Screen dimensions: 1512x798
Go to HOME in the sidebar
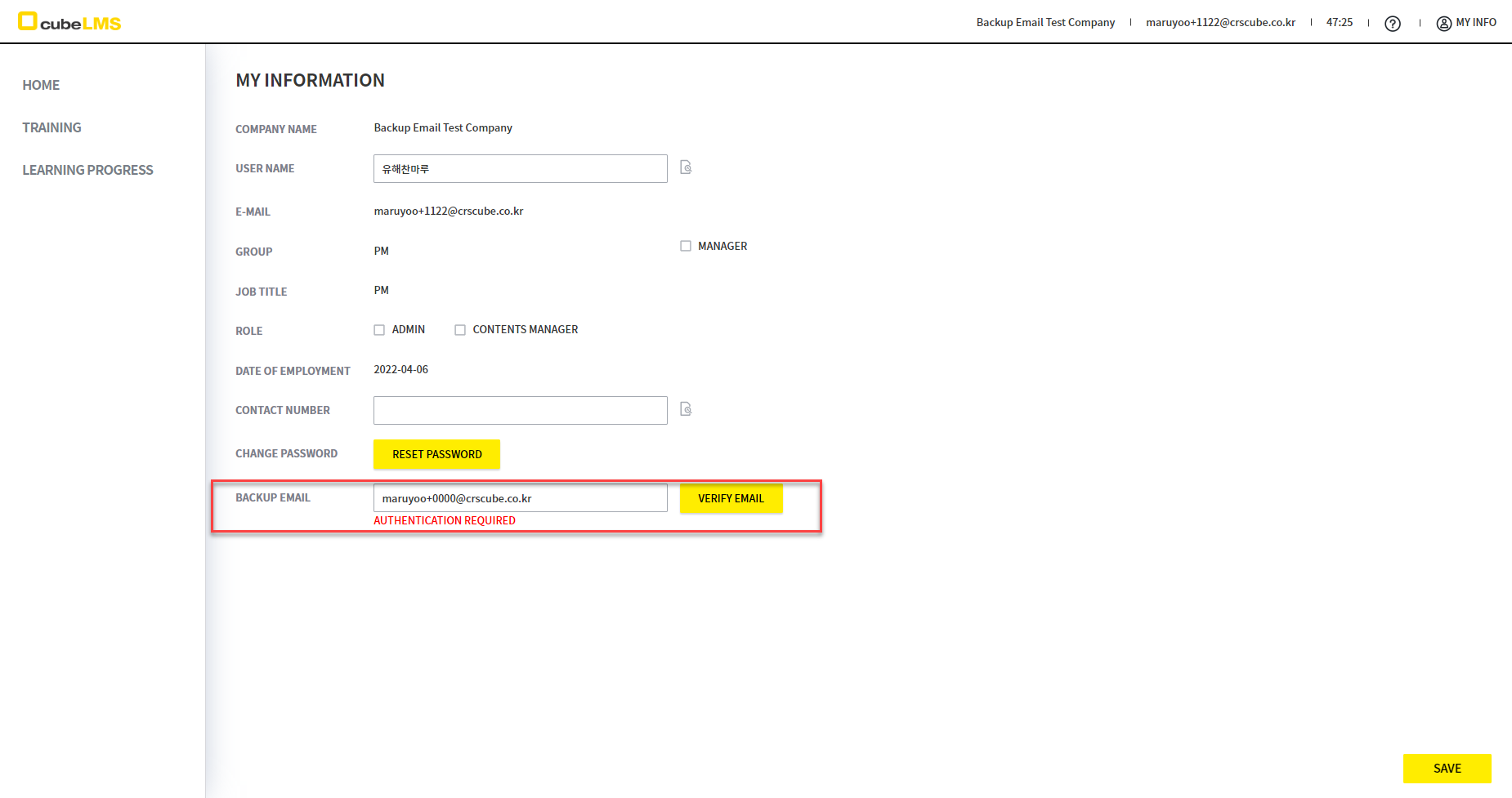tap(41, 85)
